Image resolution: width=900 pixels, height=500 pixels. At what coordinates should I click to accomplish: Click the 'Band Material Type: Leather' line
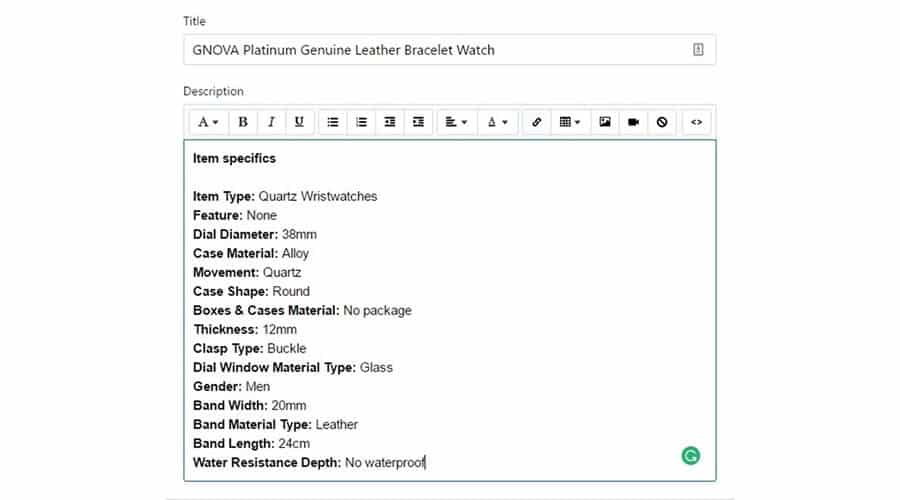tap(276, 424)
